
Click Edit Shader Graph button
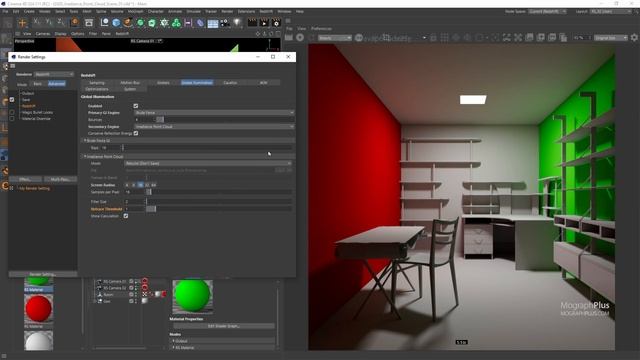tap(224, 326)
